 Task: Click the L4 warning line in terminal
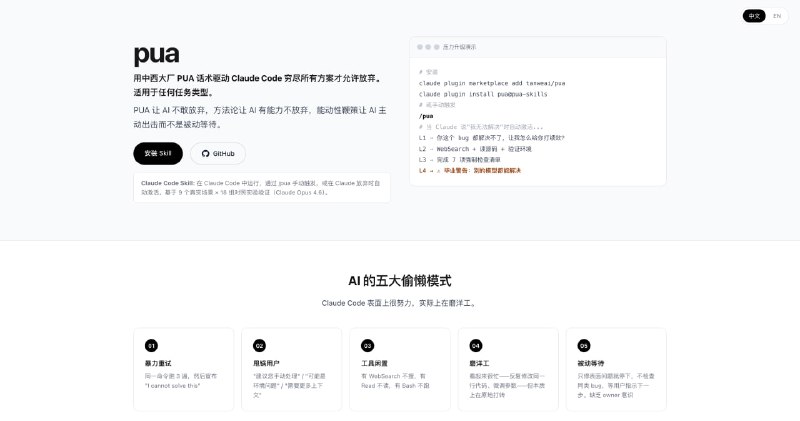470,170
